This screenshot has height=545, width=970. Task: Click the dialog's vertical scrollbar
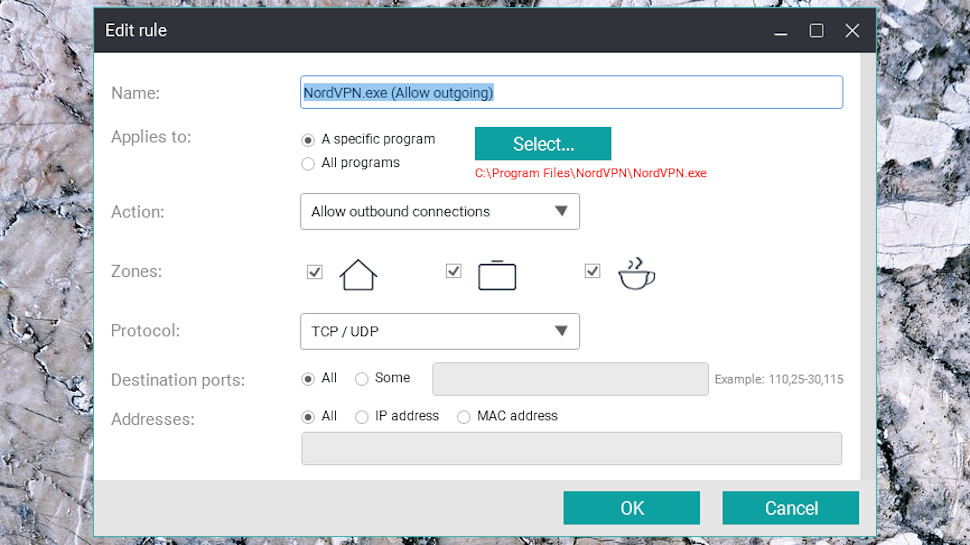click(868, 266)
